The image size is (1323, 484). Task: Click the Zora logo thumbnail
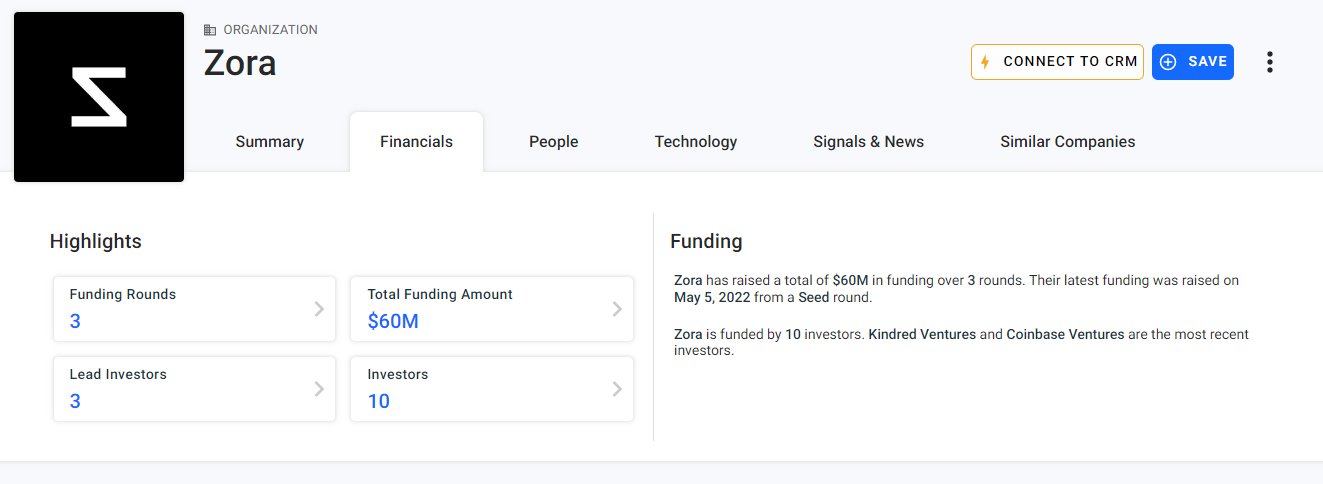tap(99, 97)
